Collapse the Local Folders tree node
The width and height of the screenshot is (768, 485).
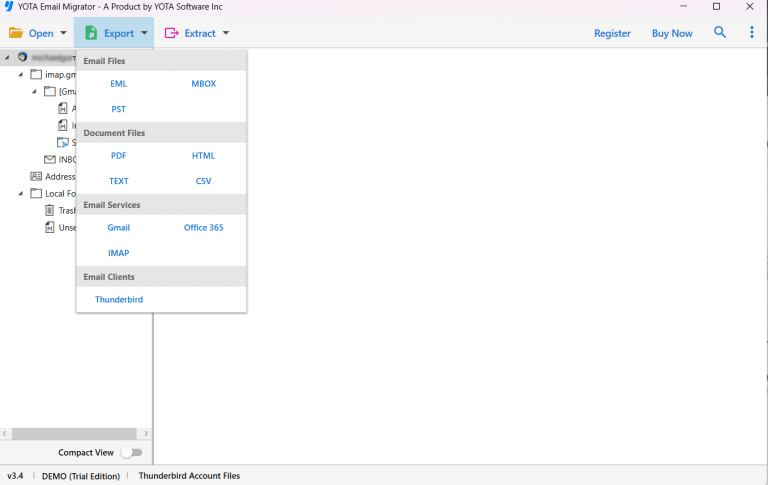21,193
